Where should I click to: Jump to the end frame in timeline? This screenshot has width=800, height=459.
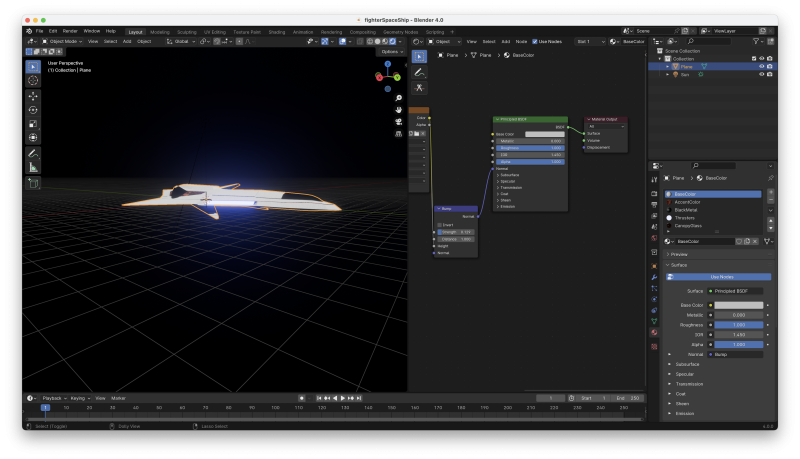point(359,398)
